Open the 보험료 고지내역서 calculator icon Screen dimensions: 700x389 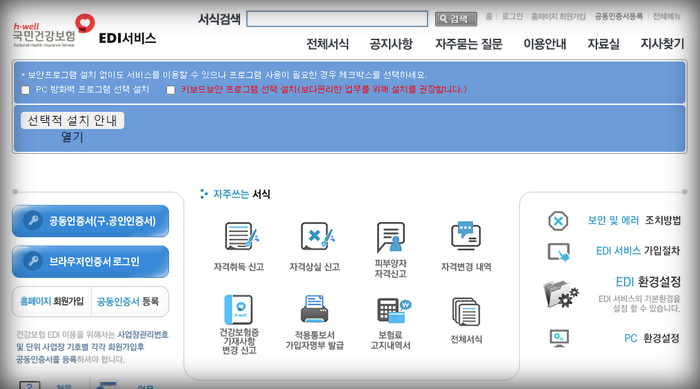393,310
